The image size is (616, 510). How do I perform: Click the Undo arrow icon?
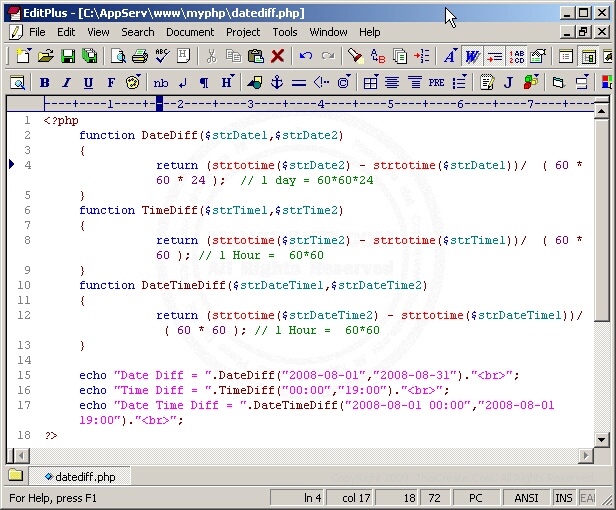pos(306,56)
